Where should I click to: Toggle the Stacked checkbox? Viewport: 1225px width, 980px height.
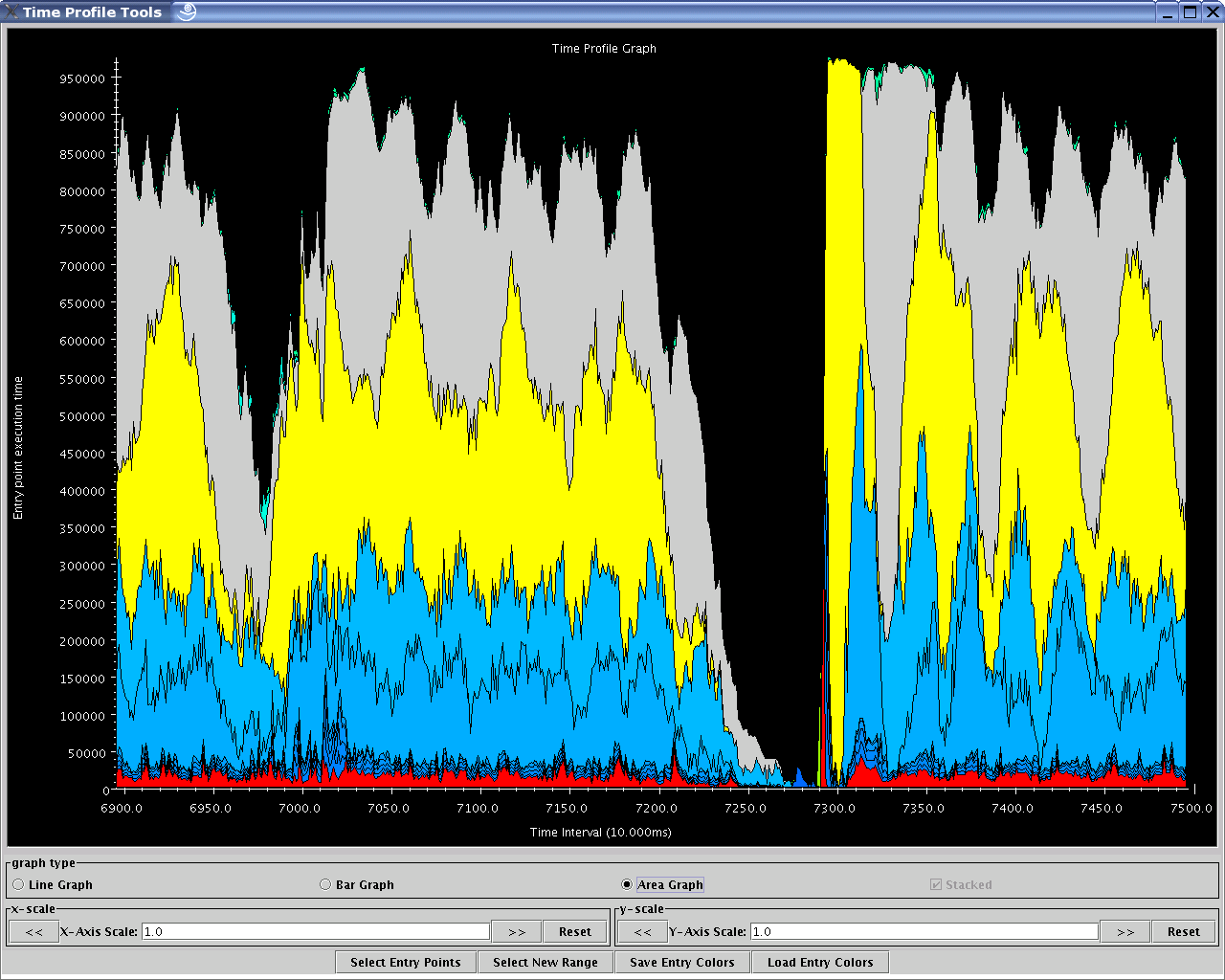click(x=936, y=885)
